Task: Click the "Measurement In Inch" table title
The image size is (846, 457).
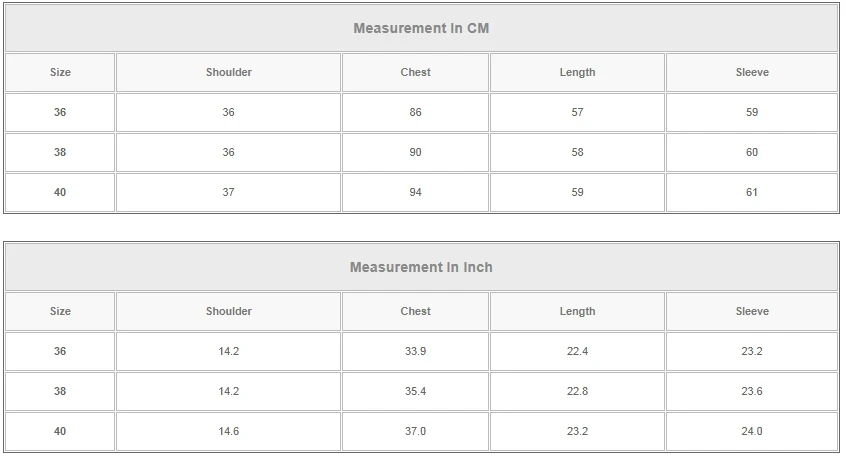Action: tap(421, 267)
